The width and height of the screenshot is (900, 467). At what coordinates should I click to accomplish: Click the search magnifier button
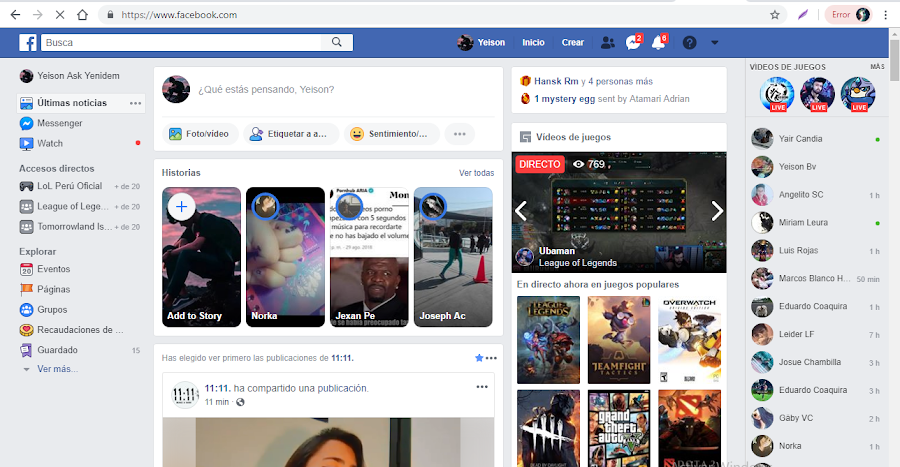pos(337,42)
